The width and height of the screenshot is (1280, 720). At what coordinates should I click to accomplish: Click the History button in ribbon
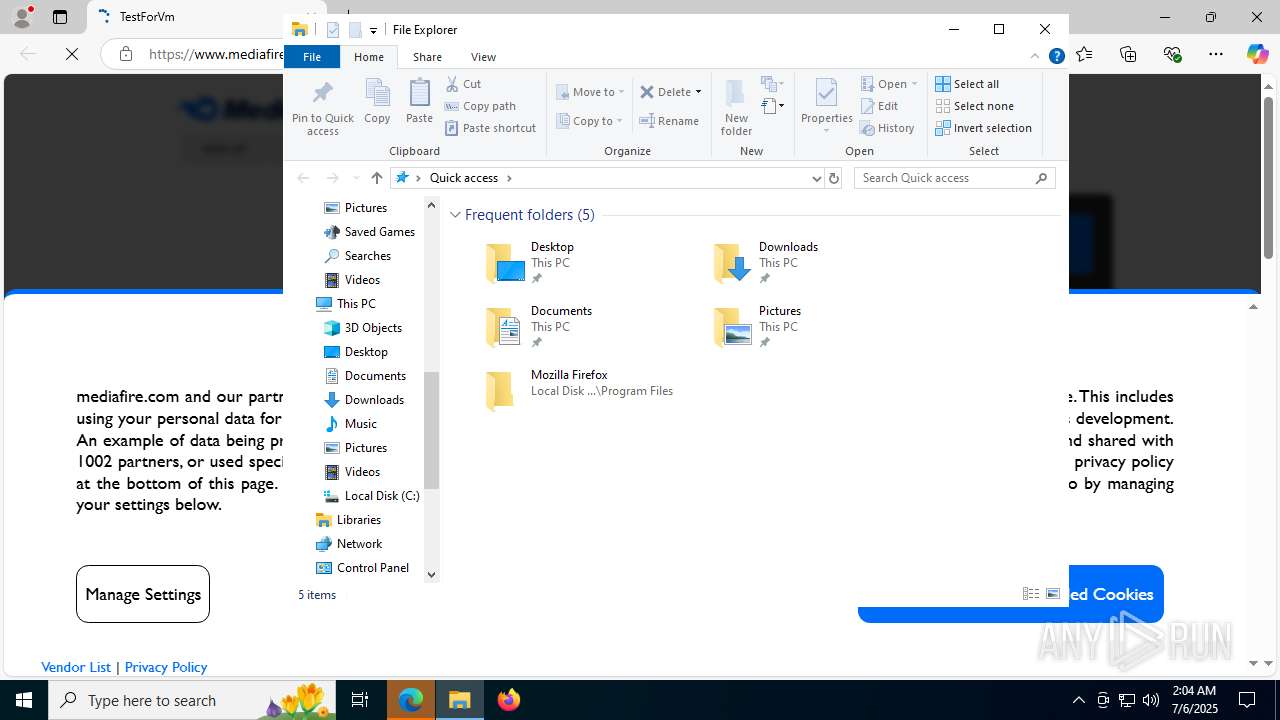point(888,128)
